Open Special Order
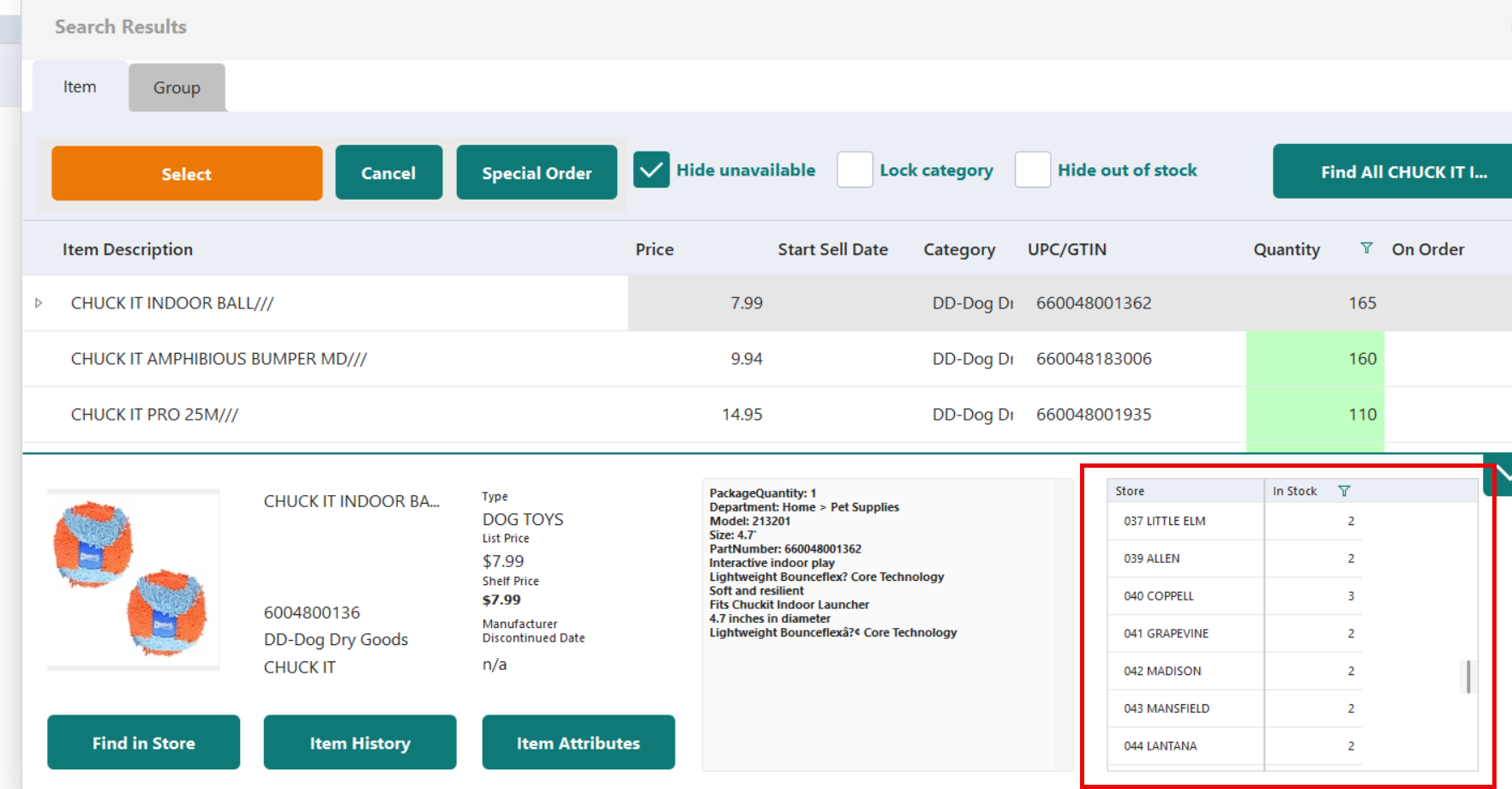Screen dimensions: 1512x789 coord(537,172)
